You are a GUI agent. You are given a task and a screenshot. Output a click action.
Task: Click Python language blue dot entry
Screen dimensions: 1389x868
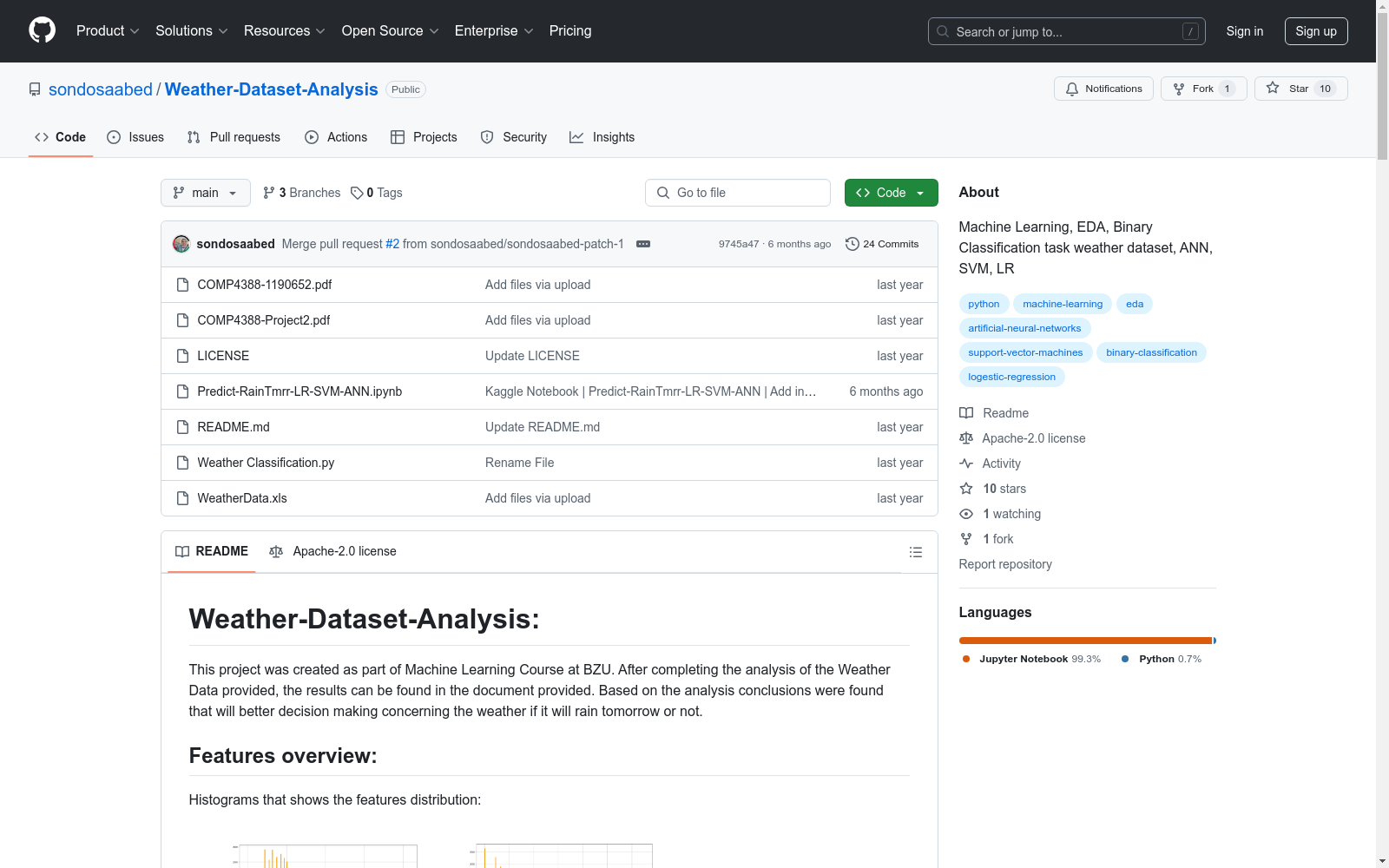1162,659
